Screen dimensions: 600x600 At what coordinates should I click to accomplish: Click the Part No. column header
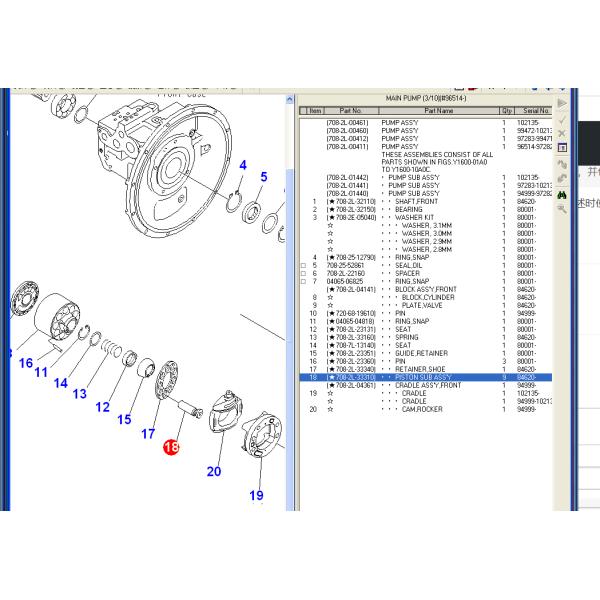pos(351,111)
